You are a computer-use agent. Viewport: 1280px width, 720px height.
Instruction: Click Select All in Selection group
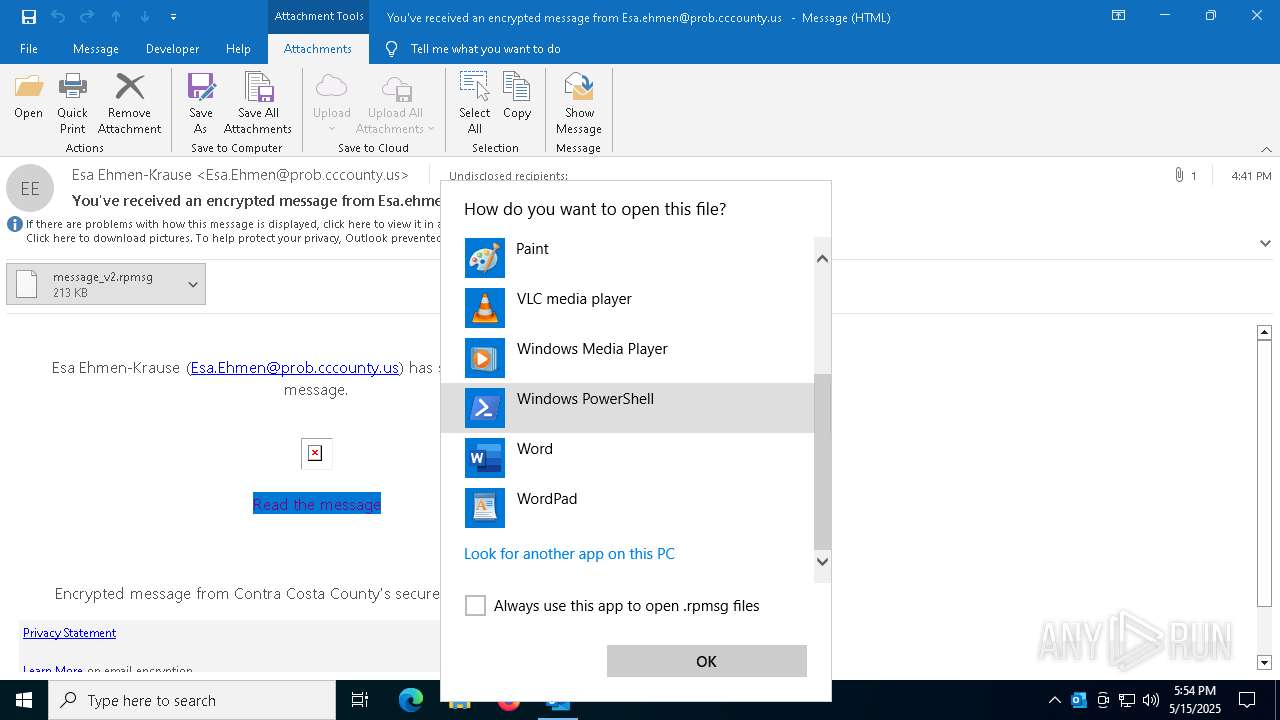pos(474,104)
